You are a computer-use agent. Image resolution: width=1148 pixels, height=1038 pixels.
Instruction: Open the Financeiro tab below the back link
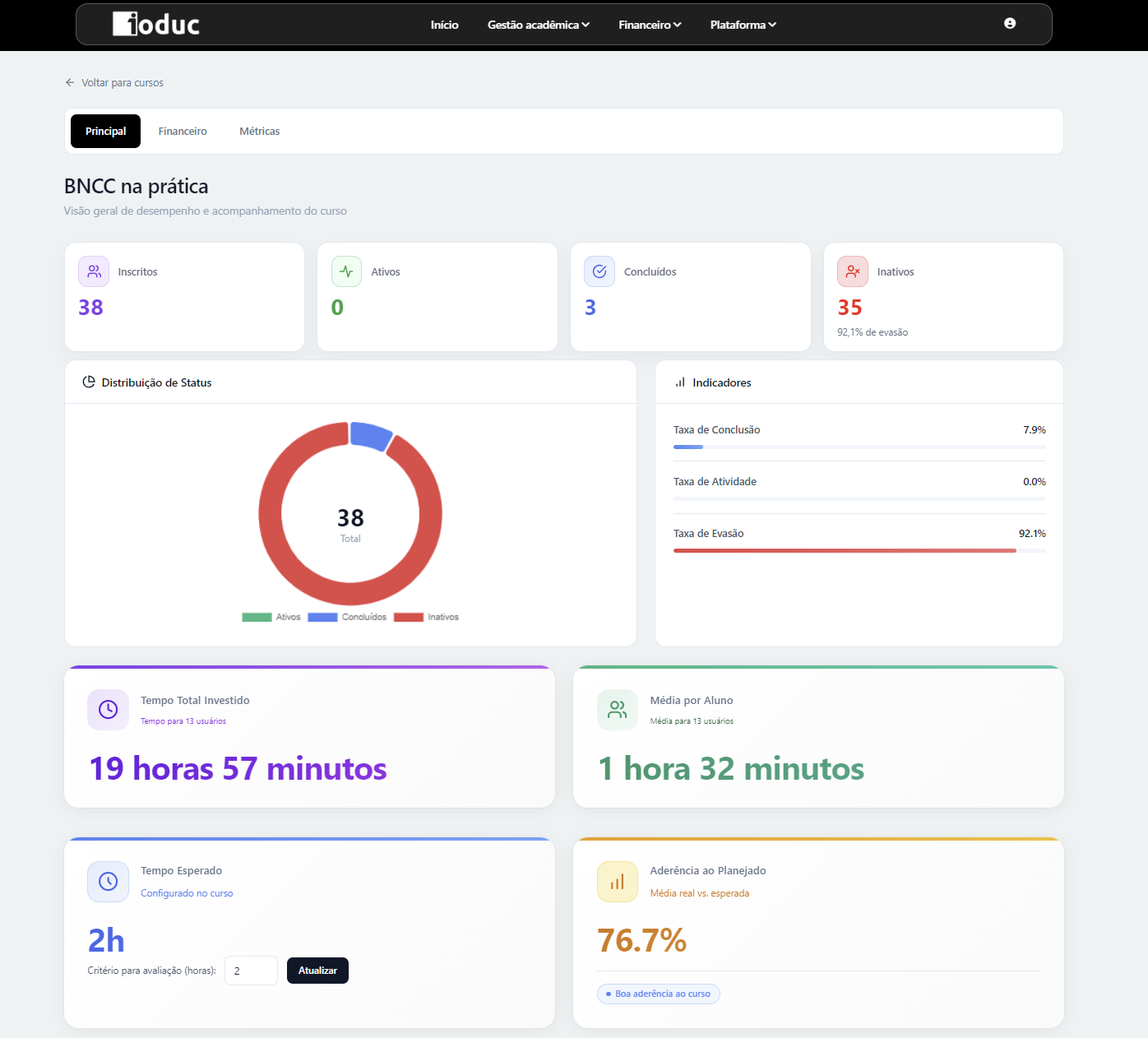tap(183, 132)
